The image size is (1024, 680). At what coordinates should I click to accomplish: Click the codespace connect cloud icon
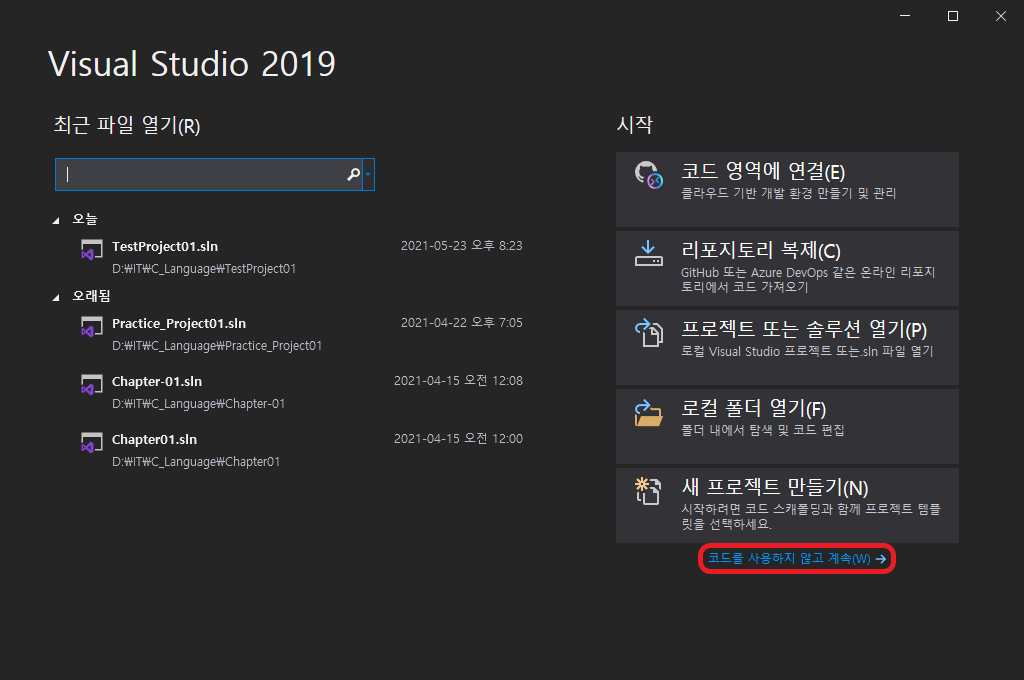click(648, 175)
